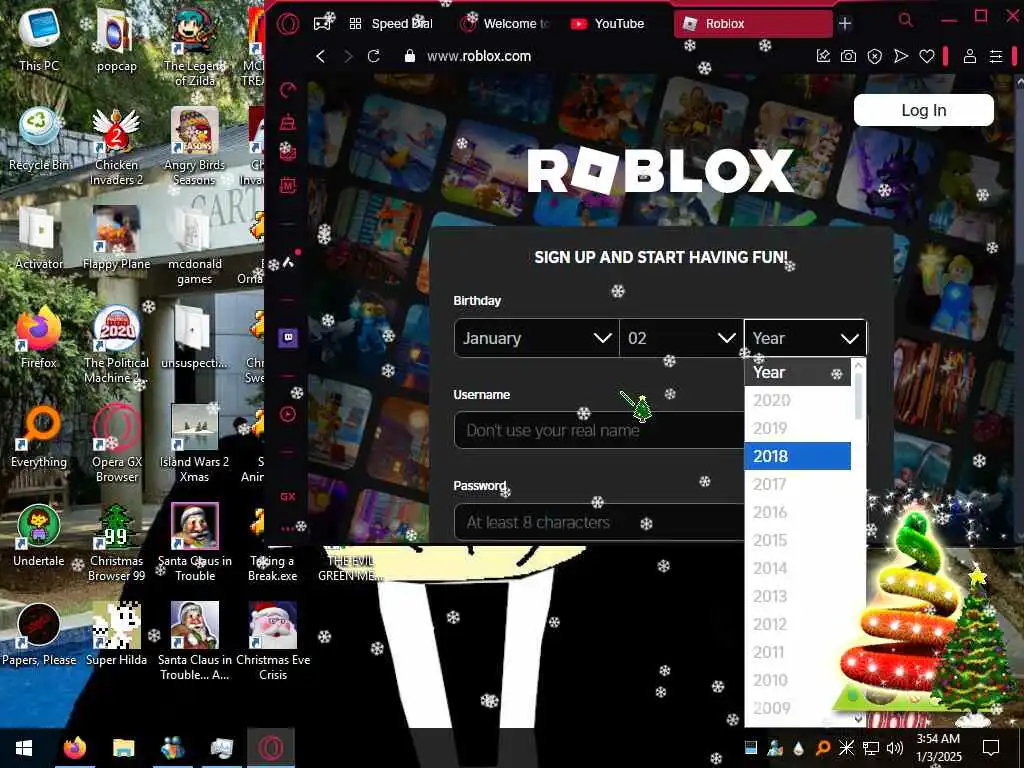Choose 2011 in the year list
1024x768 pixels.
pyautogui.click(x=797, y=652)
